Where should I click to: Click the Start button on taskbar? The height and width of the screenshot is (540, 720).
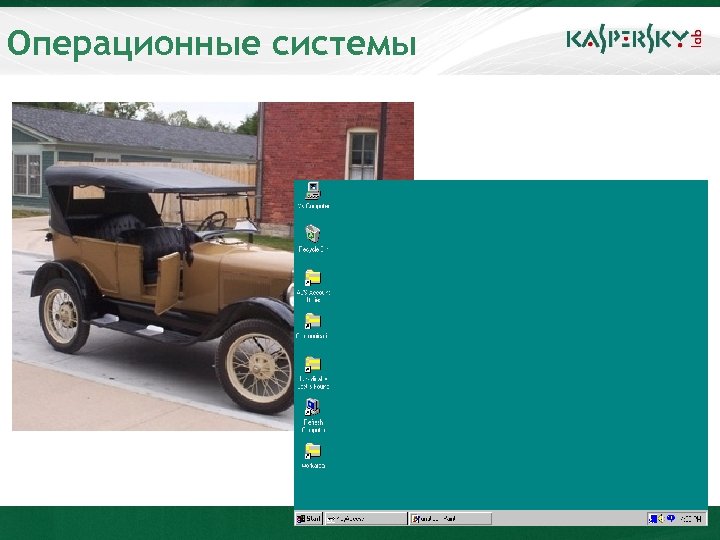[x=309, y=518]
